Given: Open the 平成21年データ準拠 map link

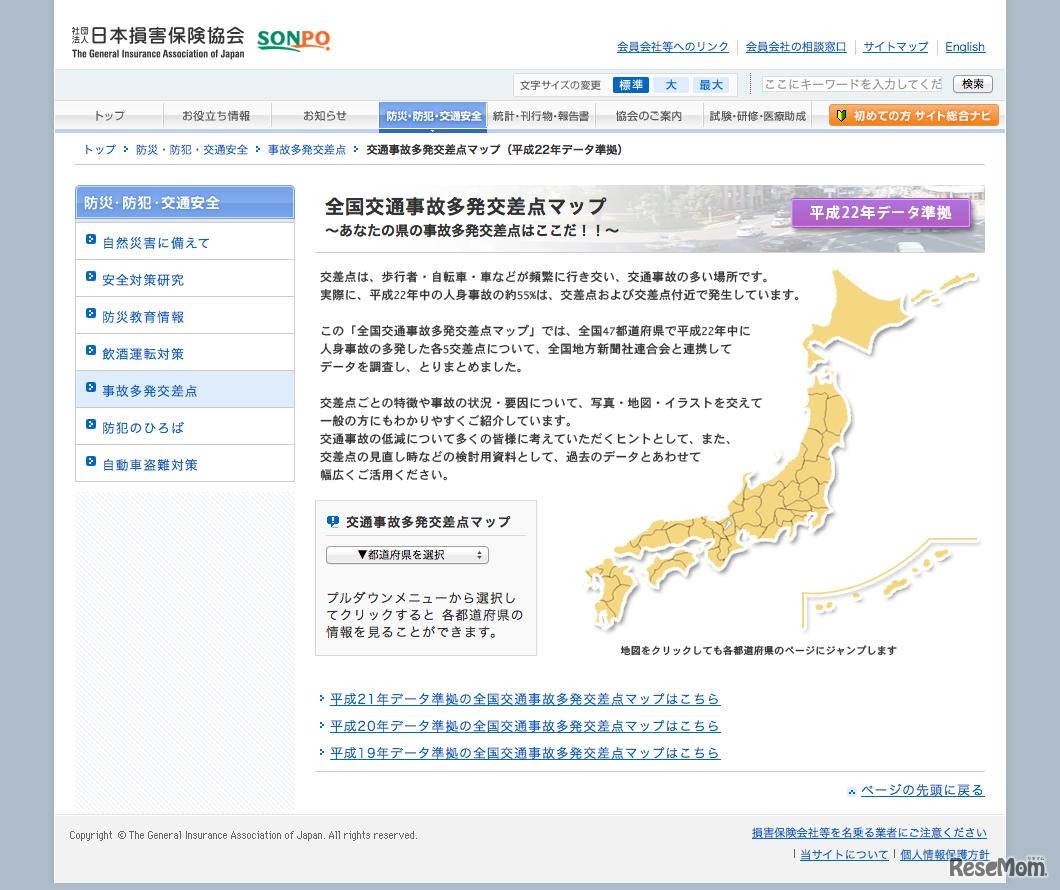Looking at the screenshot, I should pos(524,698).
